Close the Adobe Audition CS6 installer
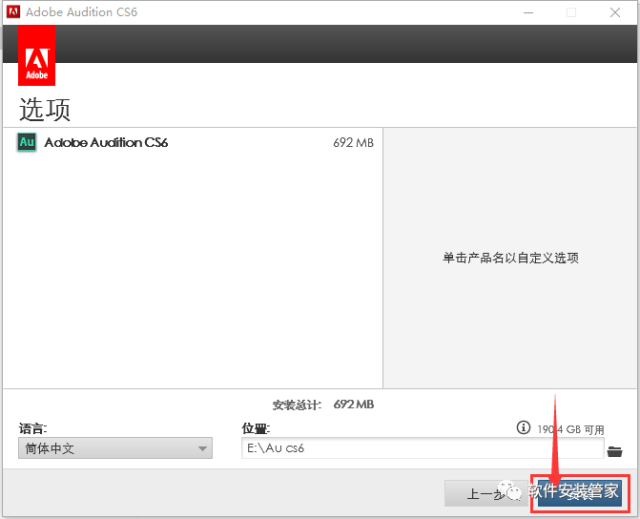 coord(616,12)
